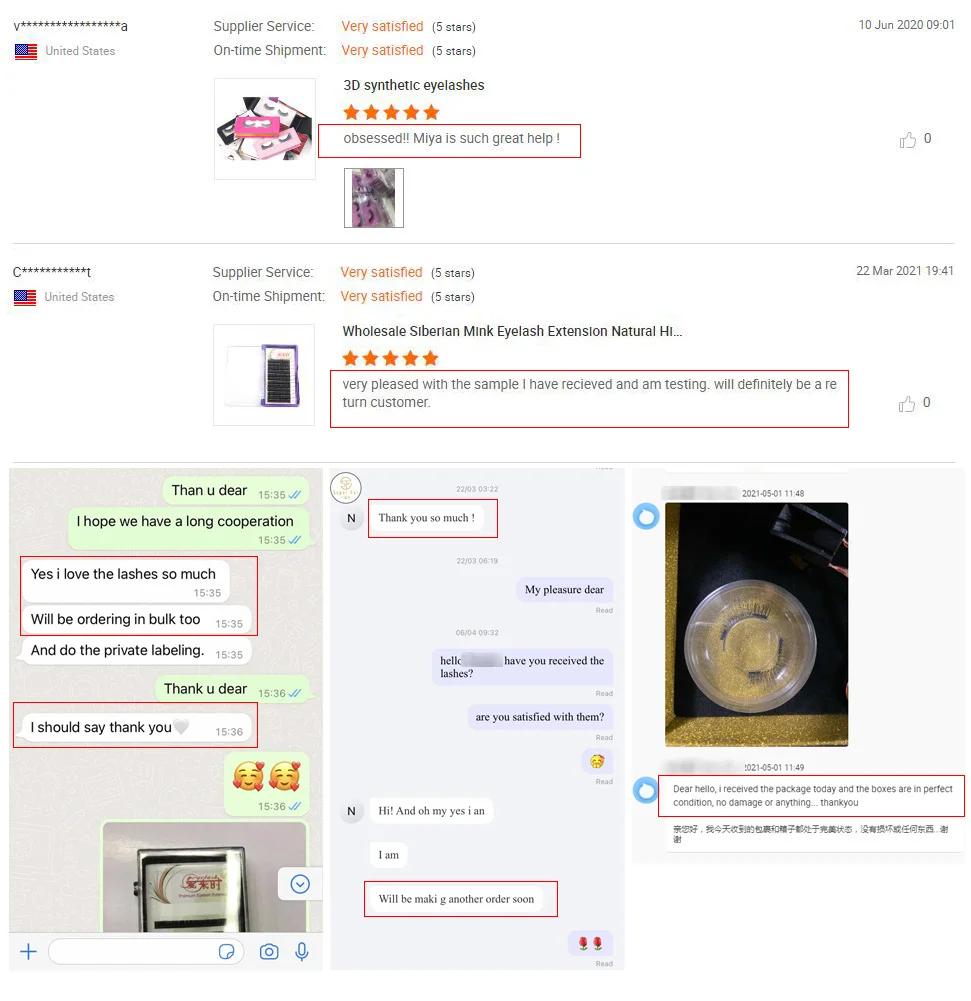Open 3D synthetic eyelashes product thumbnail
This screenshot has height=1001, width=971.
click(264, 129)
